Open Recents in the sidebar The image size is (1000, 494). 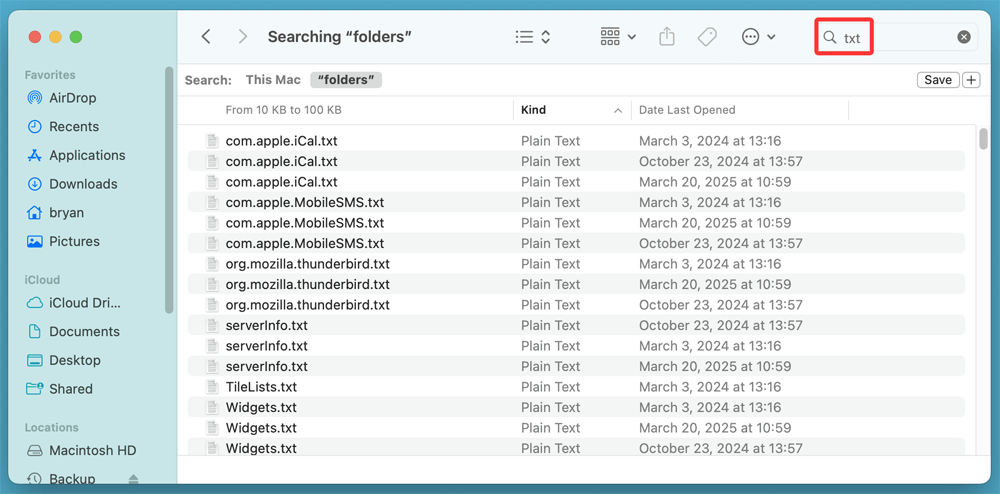pyautogui.click(x=62, y=126)
